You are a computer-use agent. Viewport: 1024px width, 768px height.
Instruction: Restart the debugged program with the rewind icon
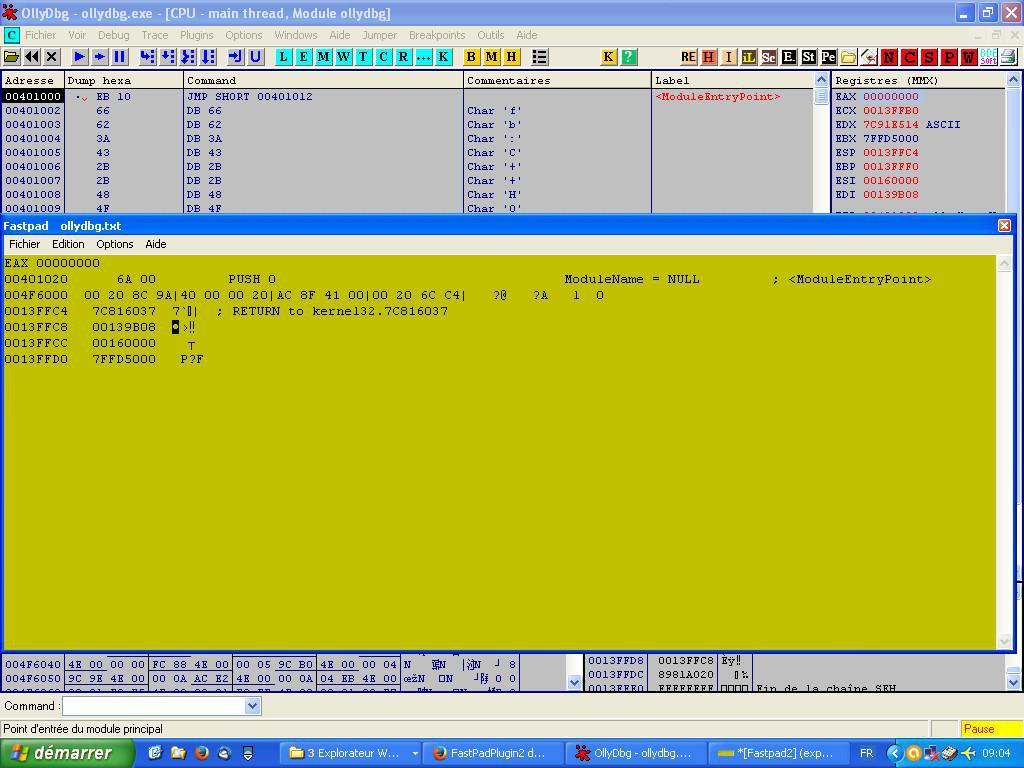tap(31, 57)
